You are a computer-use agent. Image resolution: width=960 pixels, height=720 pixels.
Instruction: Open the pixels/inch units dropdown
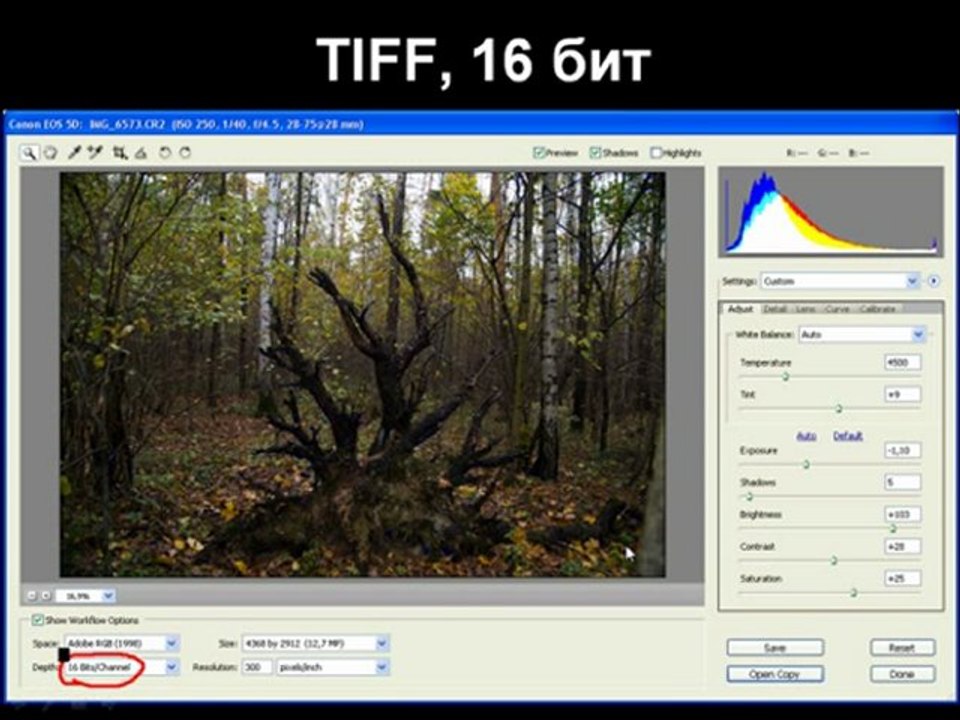point(332,667)
